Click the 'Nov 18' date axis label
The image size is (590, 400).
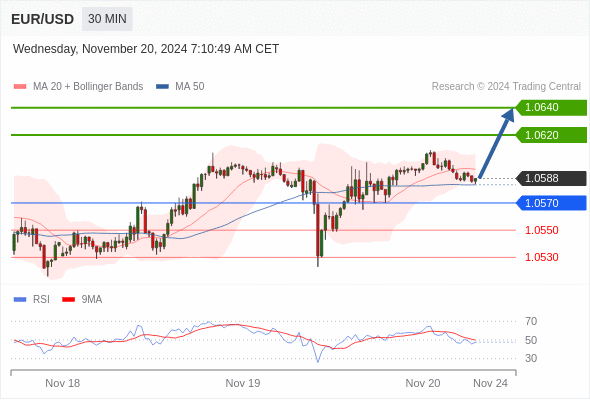[x=62, y=383]
